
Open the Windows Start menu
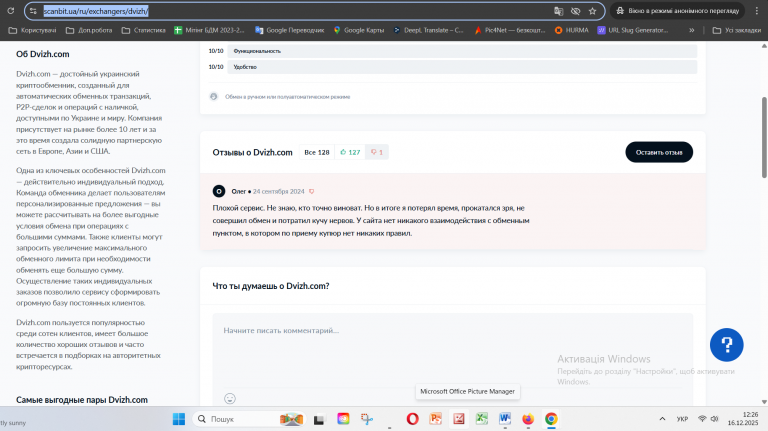[179, 419]
